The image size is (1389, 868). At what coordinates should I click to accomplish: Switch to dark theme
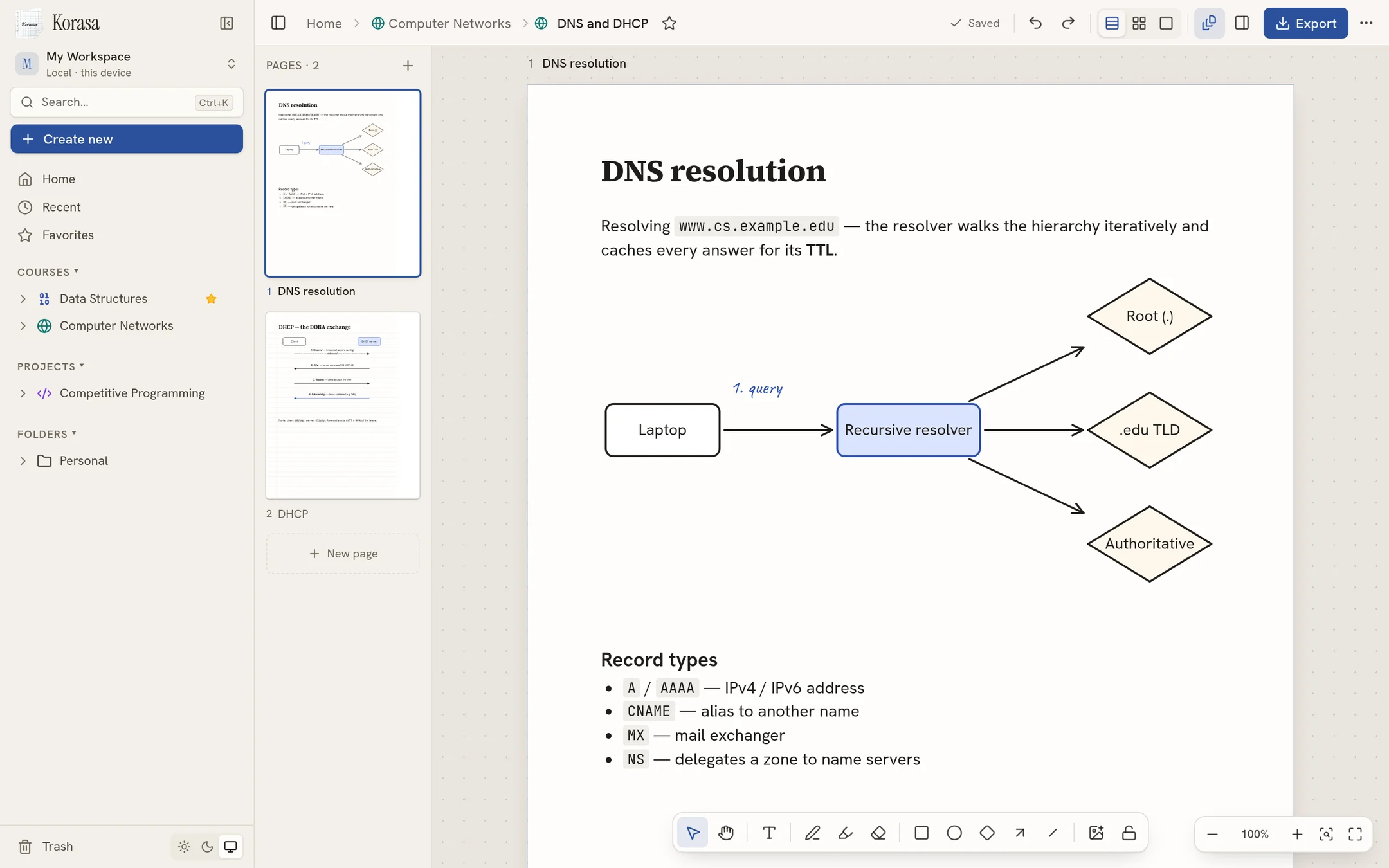(207, 846)
